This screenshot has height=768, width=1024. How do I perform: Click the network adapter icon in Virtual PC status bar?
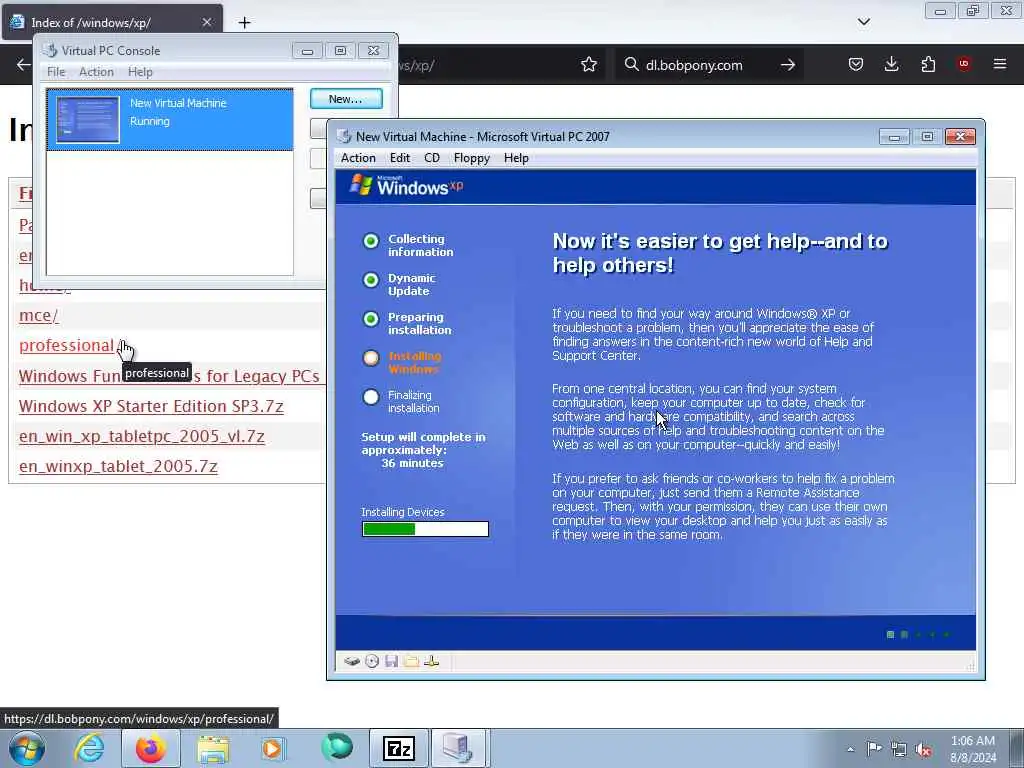pos(432,662)
